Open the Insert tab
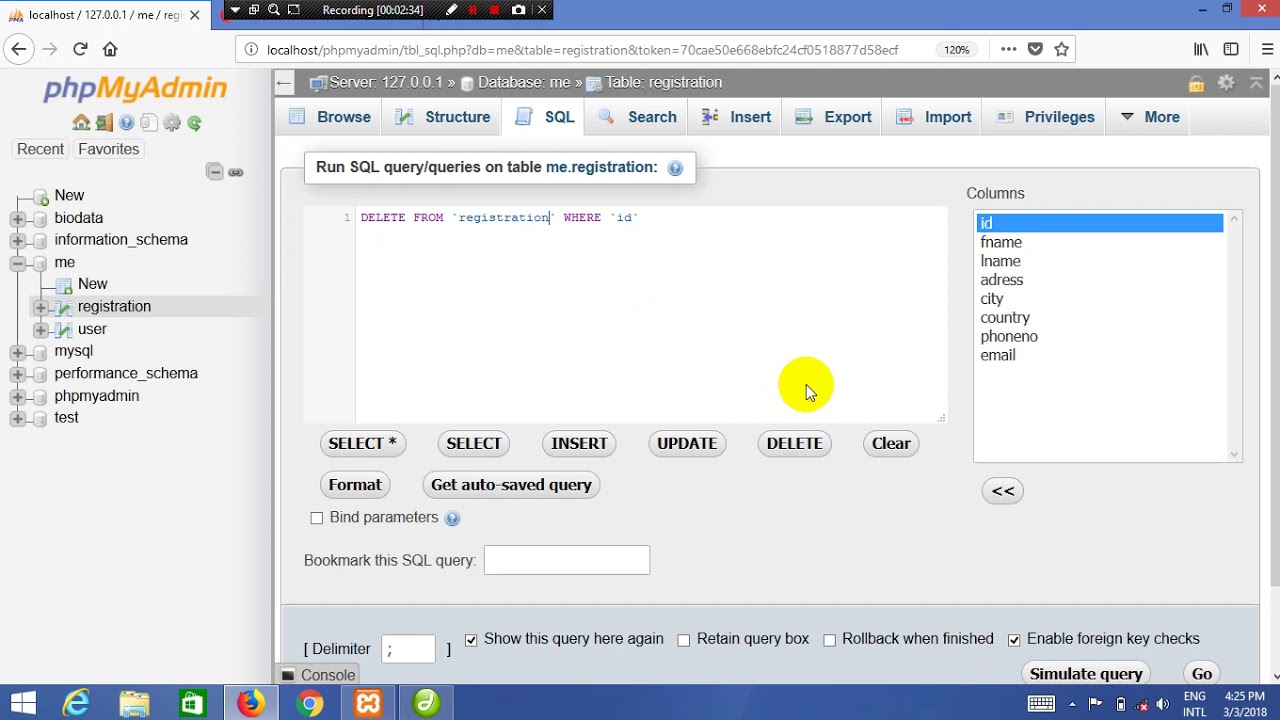 (x=736, y=117)
